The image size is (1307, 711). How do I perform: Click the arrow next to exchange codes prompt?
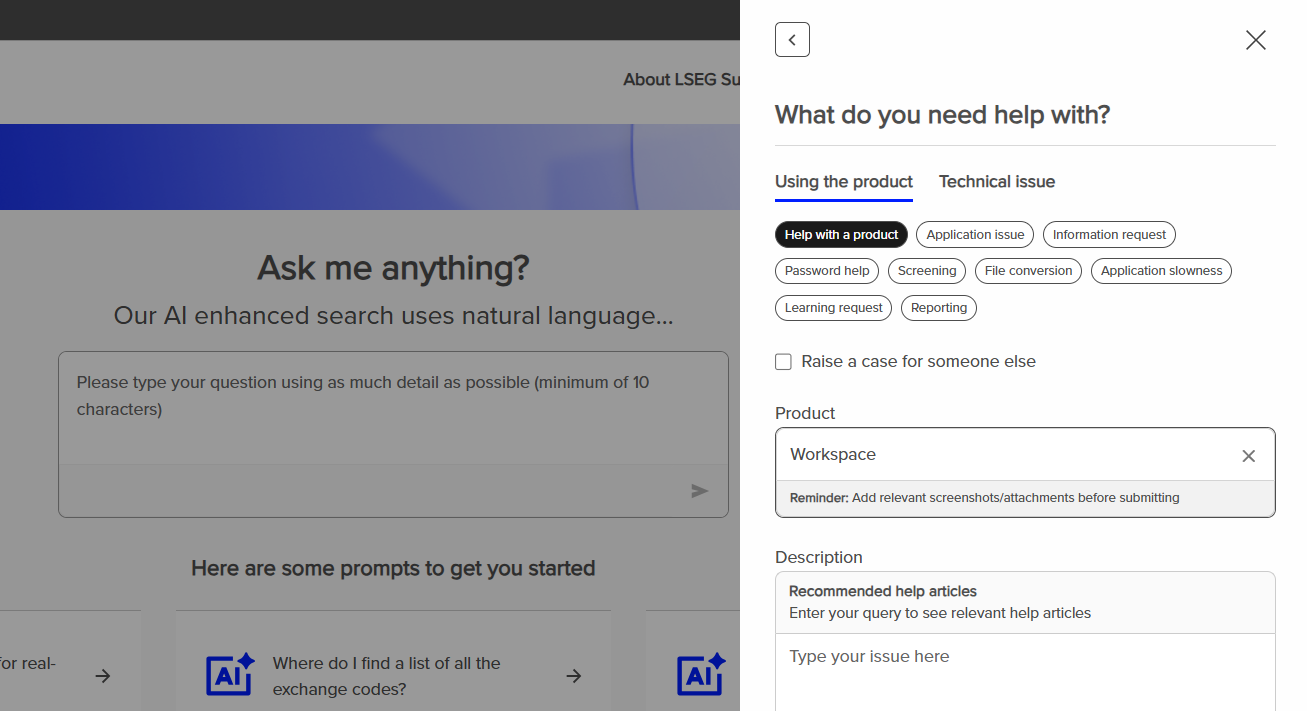573,676
